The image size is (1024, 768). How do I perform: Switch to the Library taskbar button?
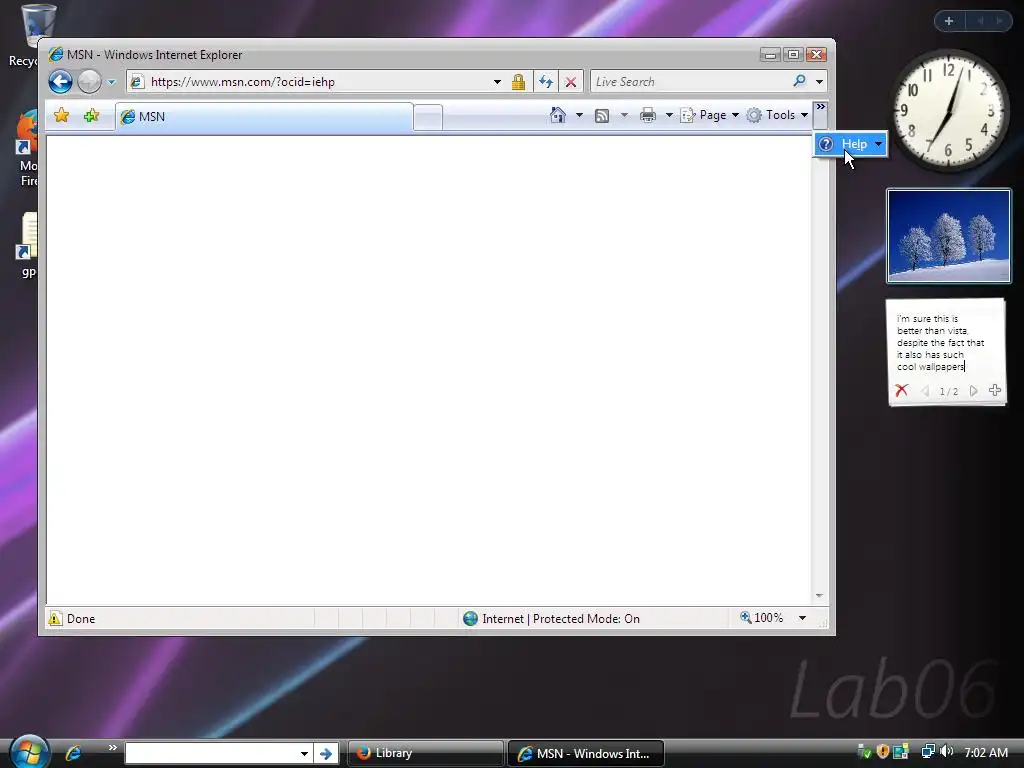click(425, 753)
